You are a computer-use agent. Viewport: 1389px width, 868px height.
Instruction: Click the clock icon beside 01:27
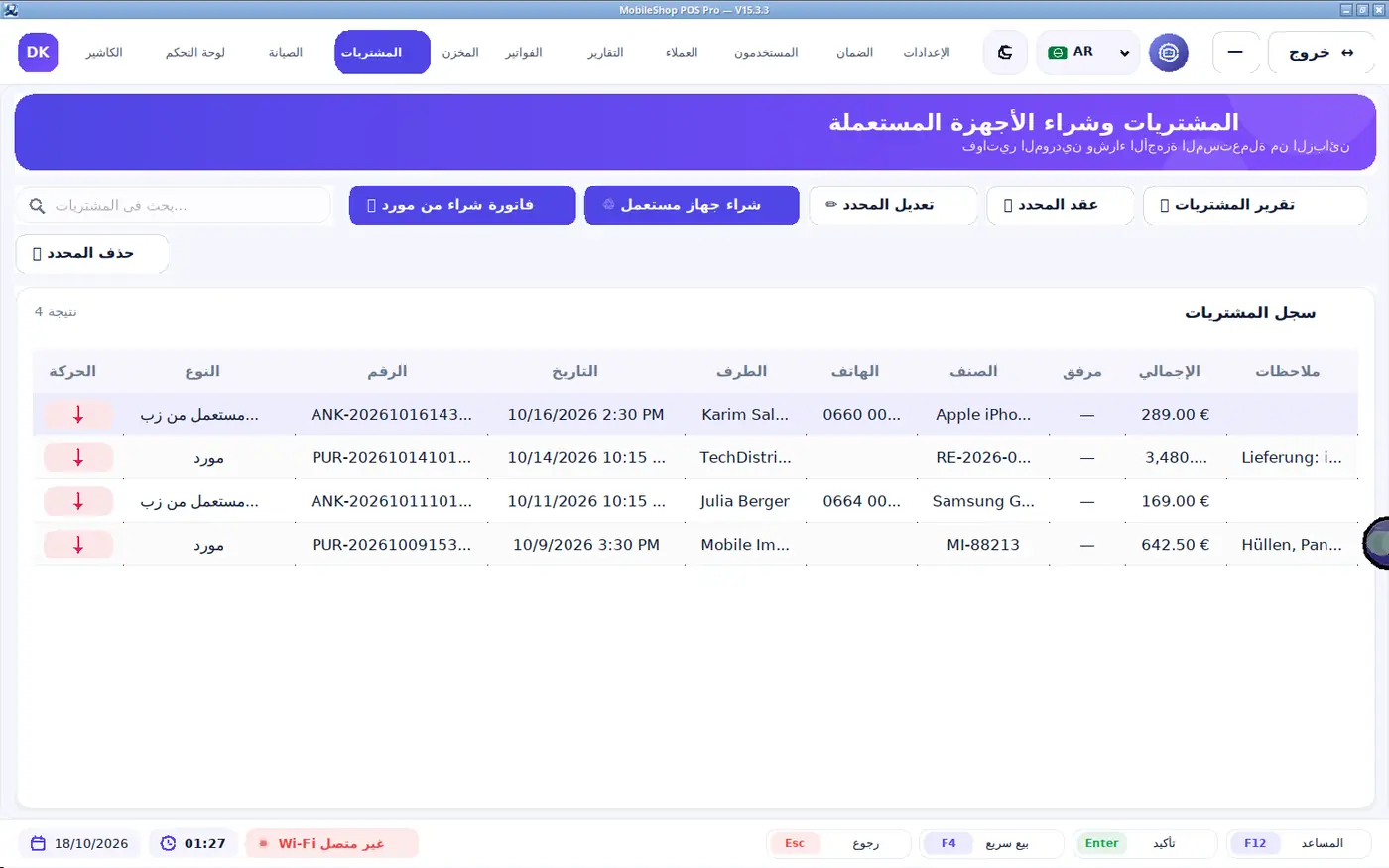click(168, 844)
